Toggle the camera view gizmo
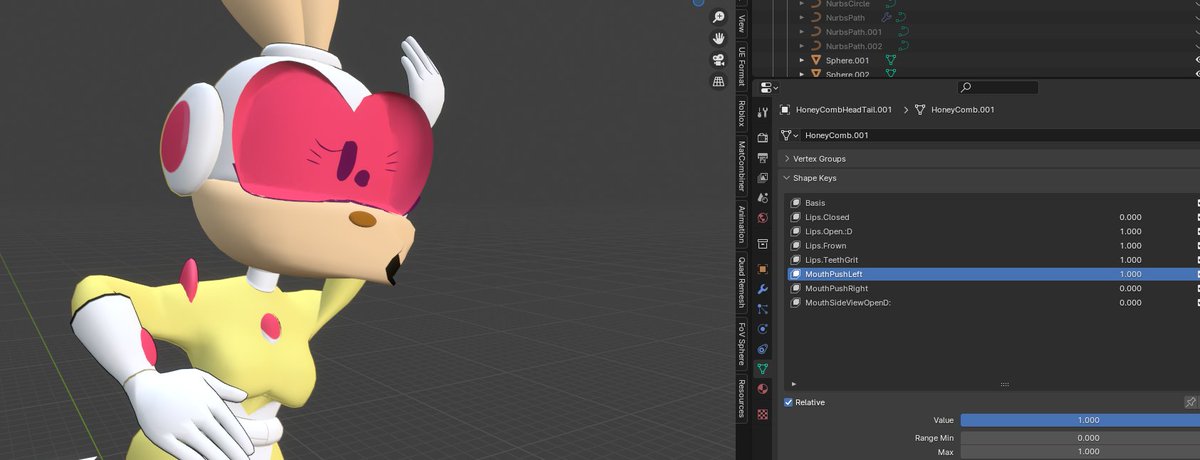 (719, 60)
